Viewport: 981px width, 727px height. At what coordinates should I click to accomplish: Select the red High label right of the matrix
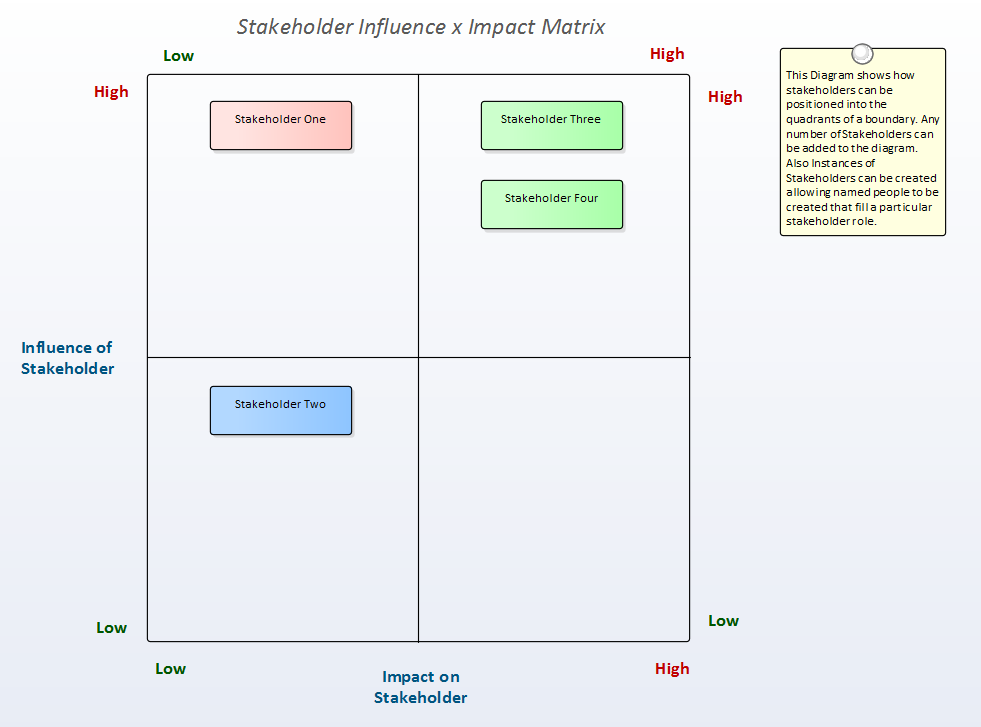click(x=725, y=97)
